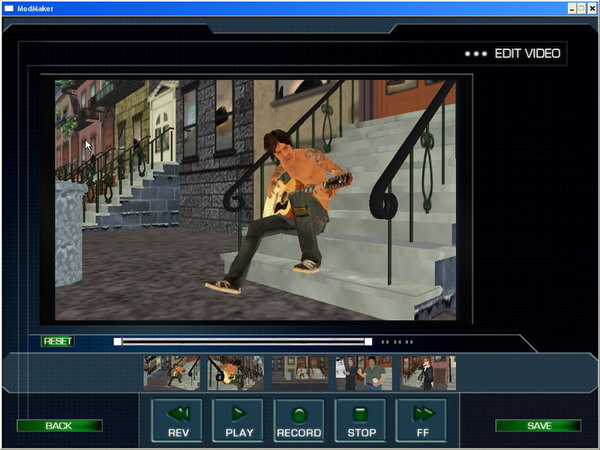Viewport: 600px width, 450px height.
Task: Select the right end handle on the trim slider
Action: pos(368,342)
